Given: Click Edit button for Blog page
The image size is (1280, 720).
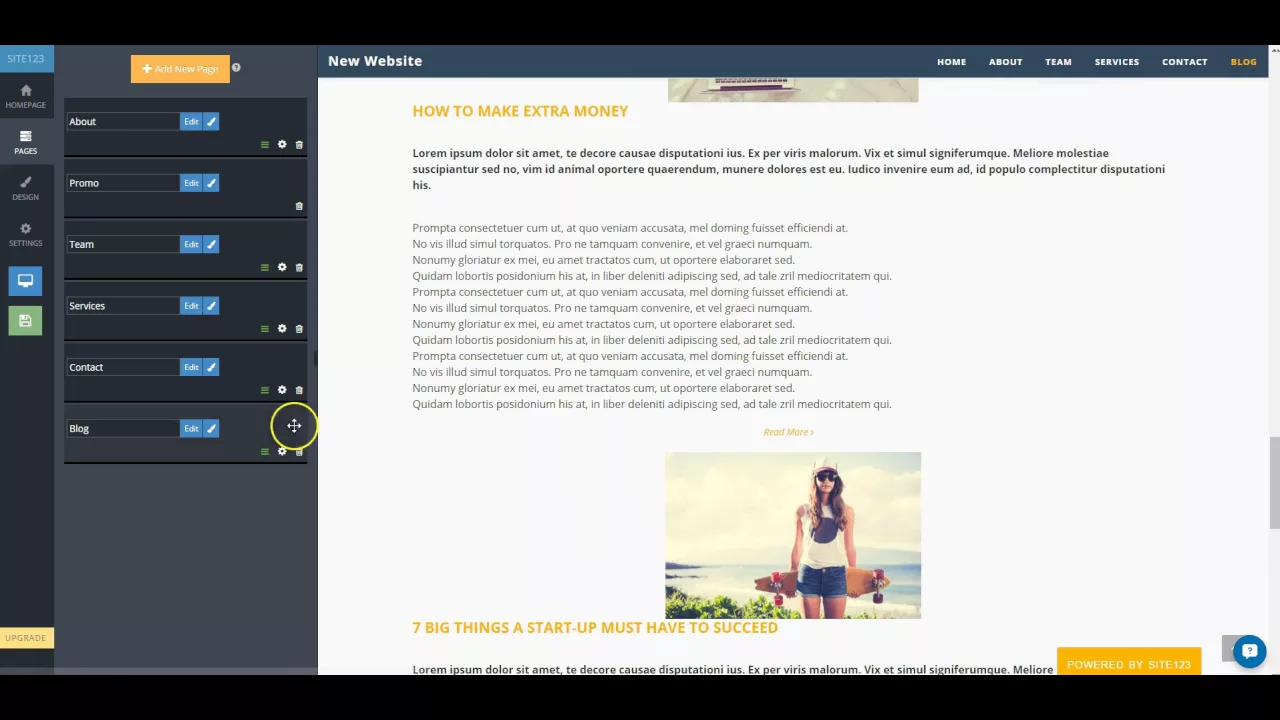Looking at the screenshot, I should click(x=191, y=428).
